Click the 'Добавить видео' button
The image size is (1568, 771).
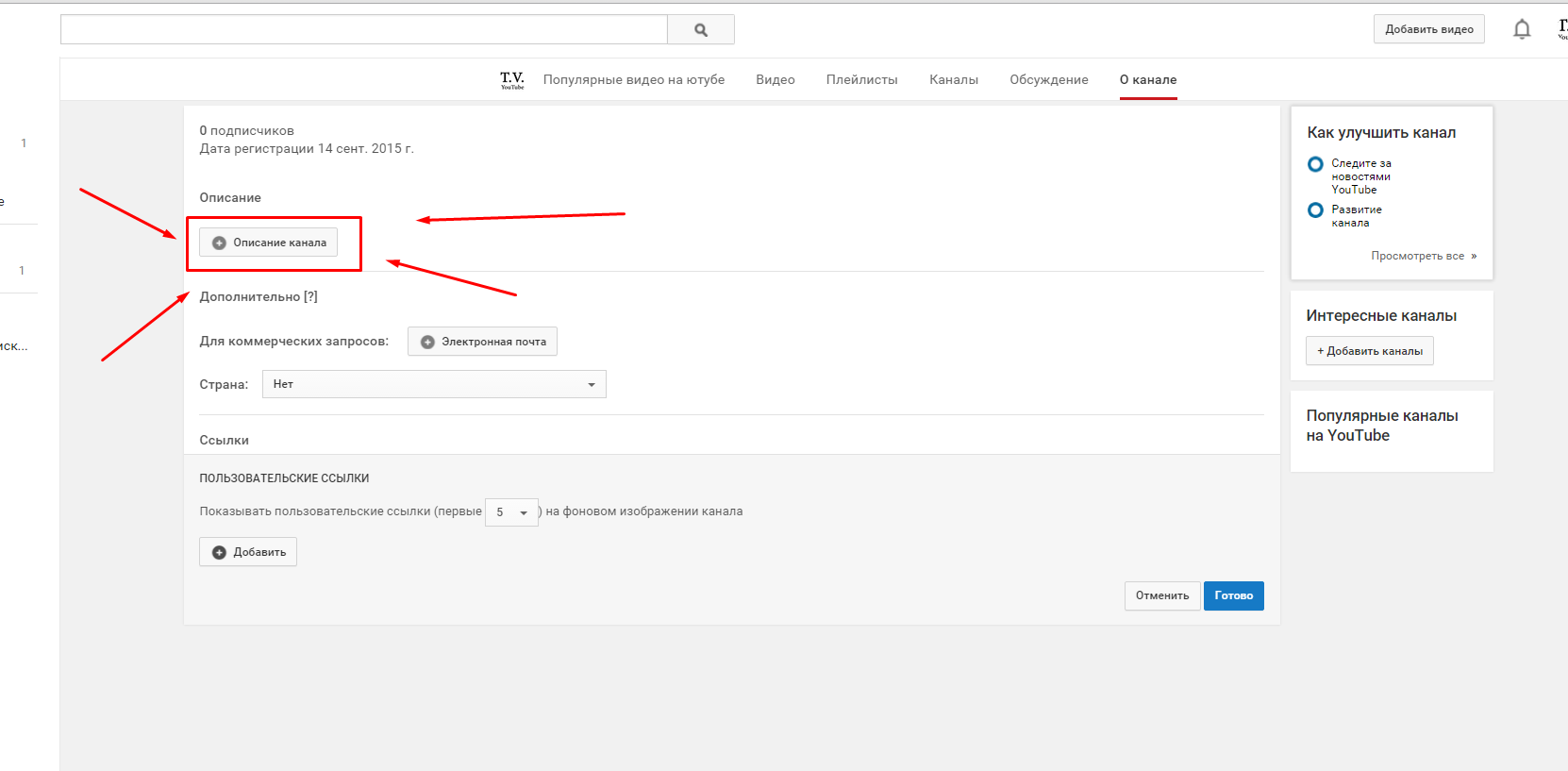coord(1429,29)
